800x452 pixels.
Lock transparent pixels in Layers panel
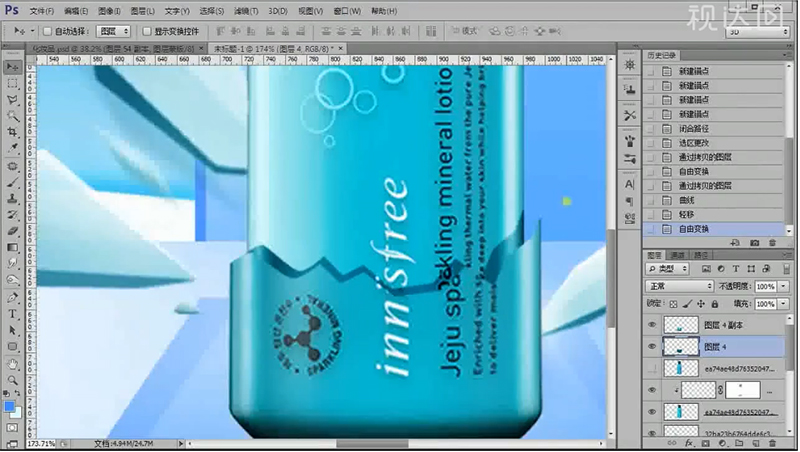click(673, 304)
